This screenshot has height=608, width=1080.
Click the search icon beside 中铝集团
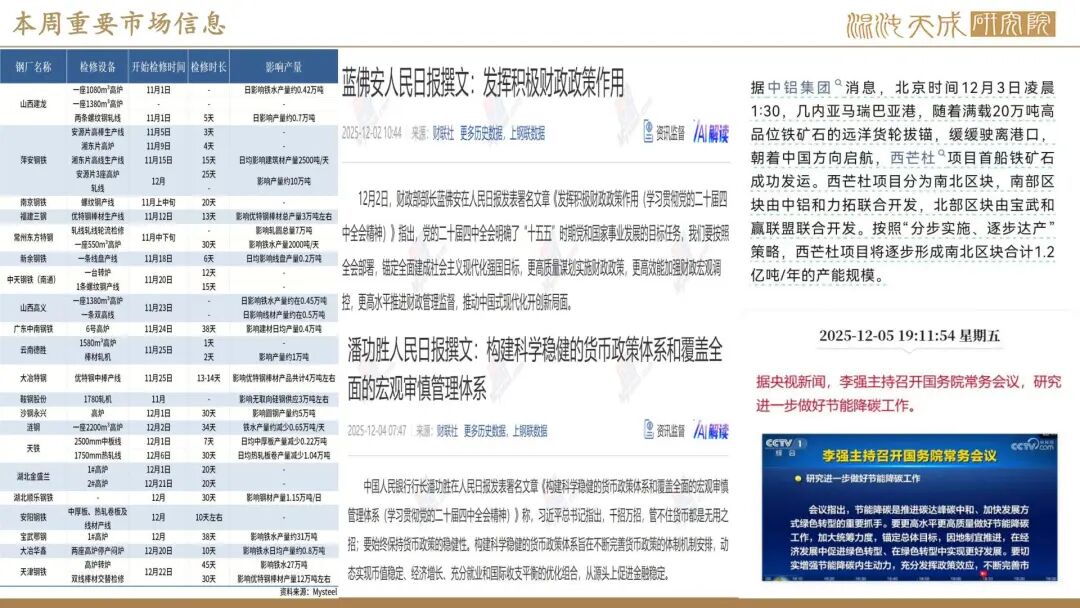click(x=838, y=83)
